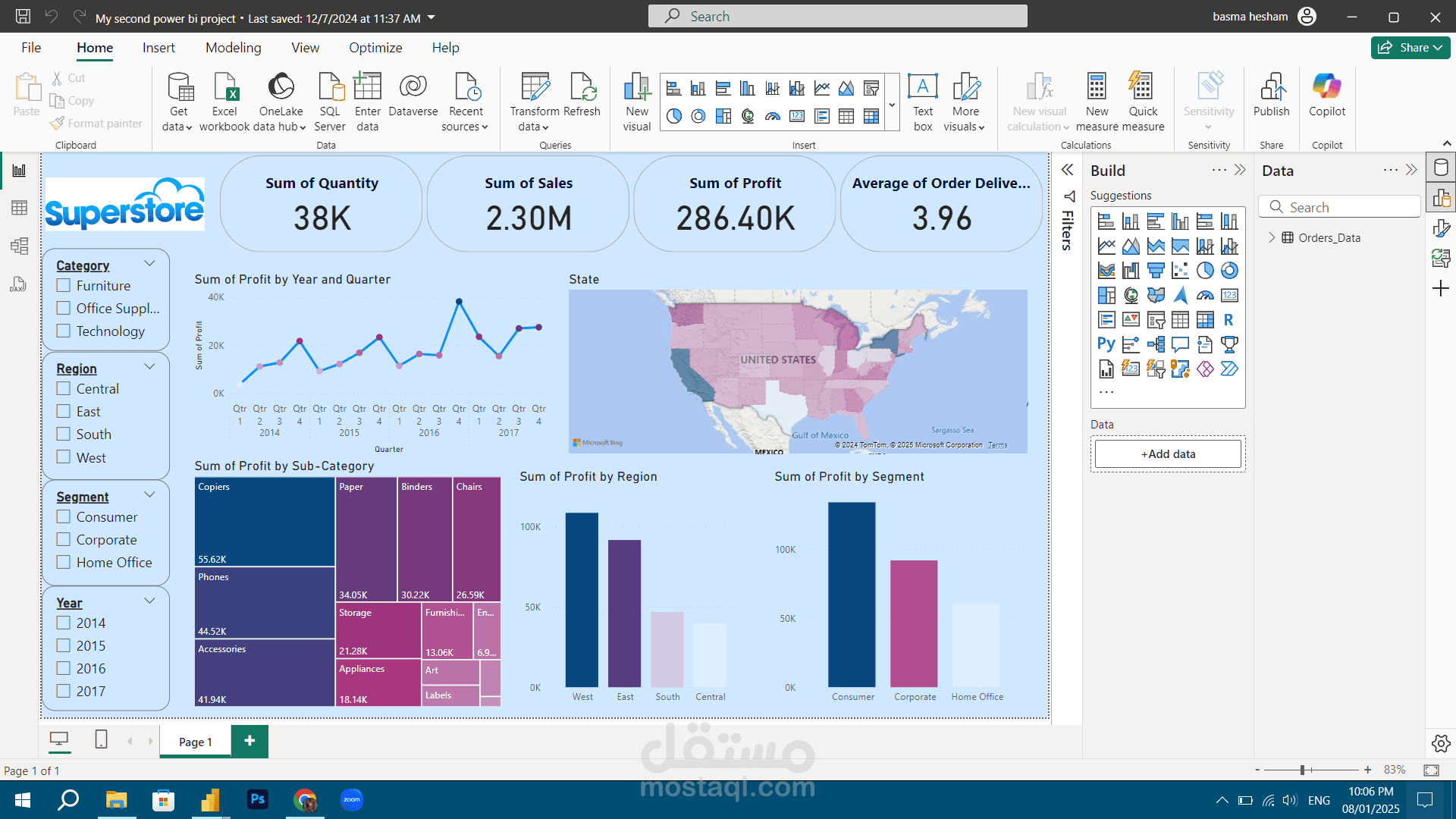Select funnel chart in Build pane
This screenshot has height=819, width=1456.
[x=1156, y=270]
